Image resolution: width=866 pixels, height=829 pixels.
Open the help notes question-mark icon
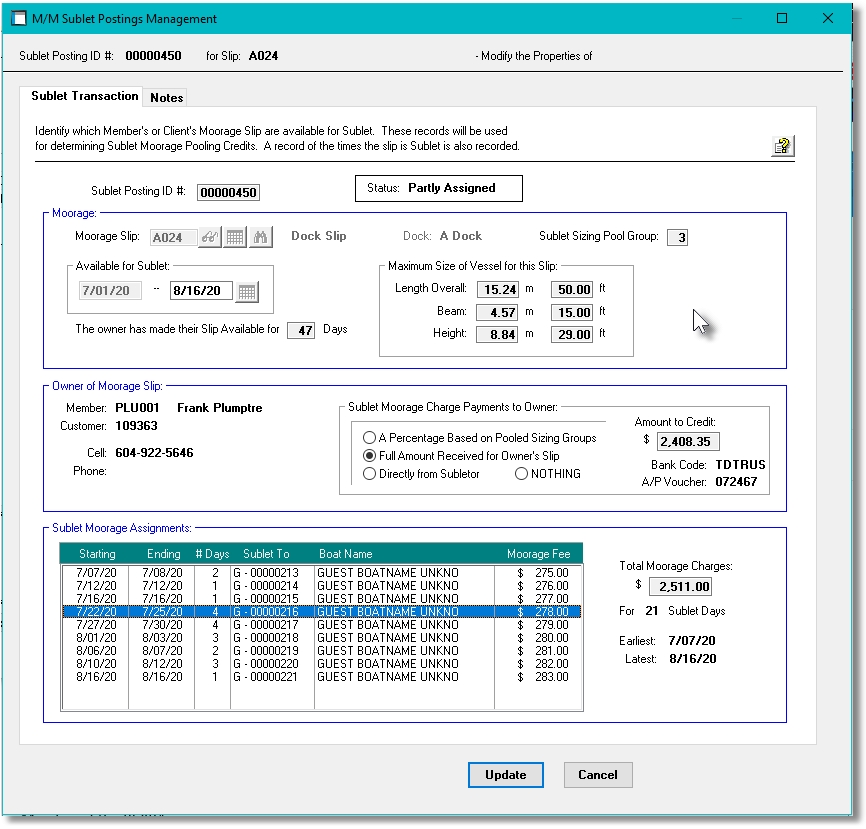tap(782, 146)
